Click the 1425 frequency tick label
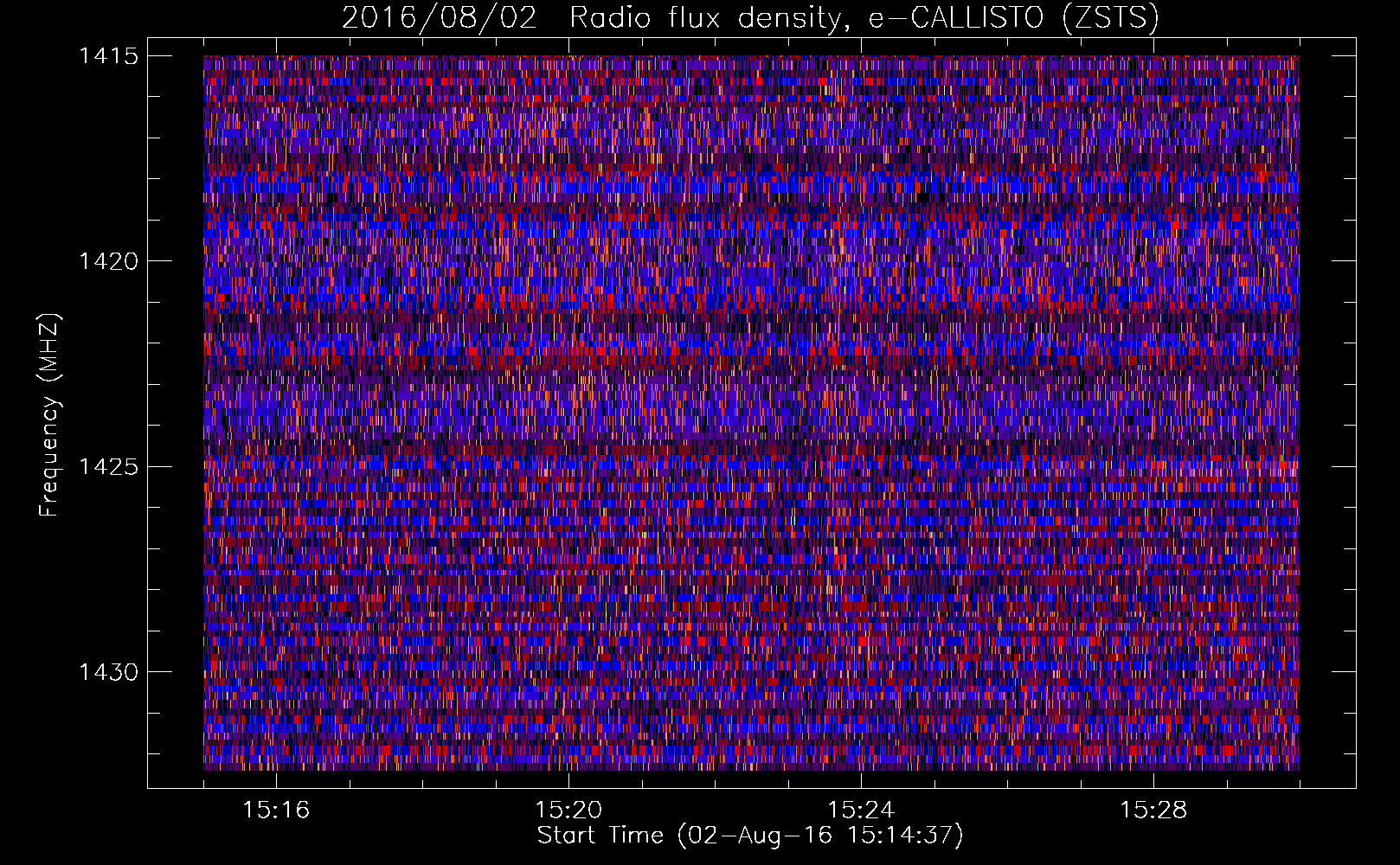This screenshot has width=1400, height=865. (108, 467)
